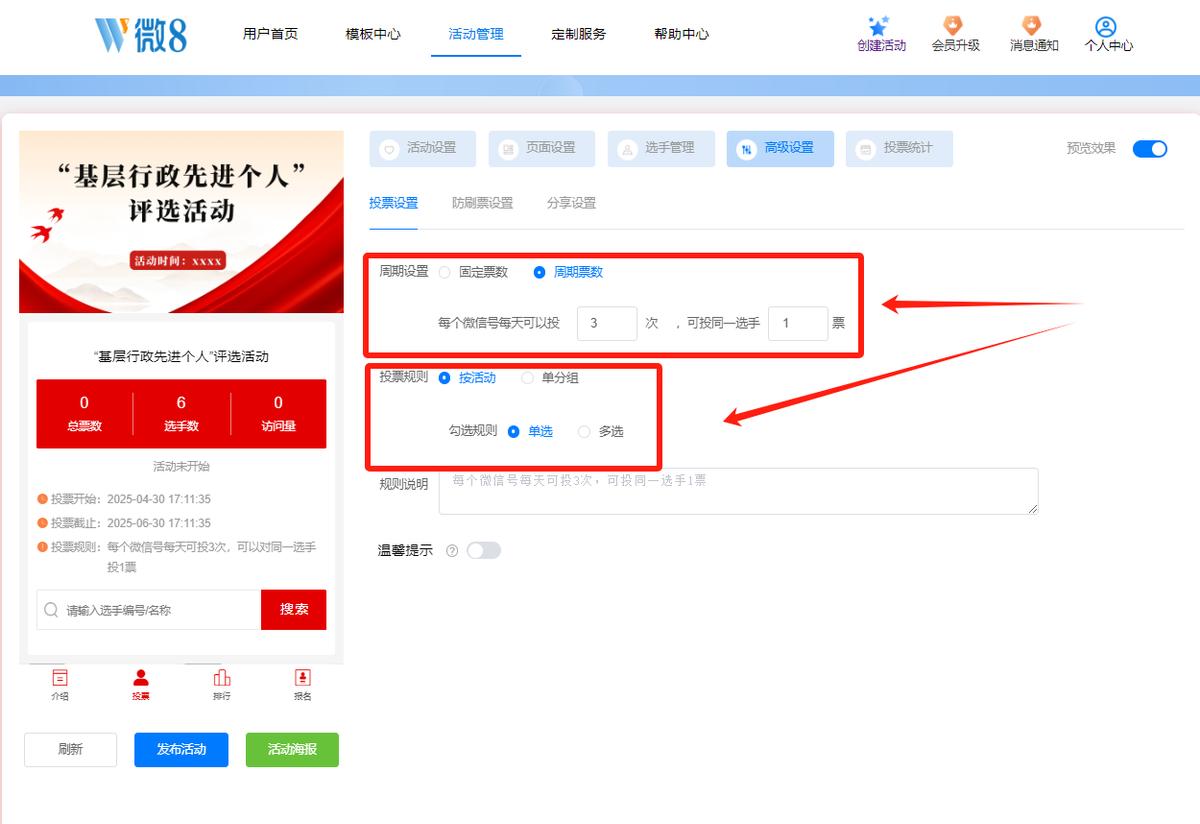Viewport: 1200px width, 824px height.
Task: Select the 分享设置 sub-tab
Action: coord(571,203)
